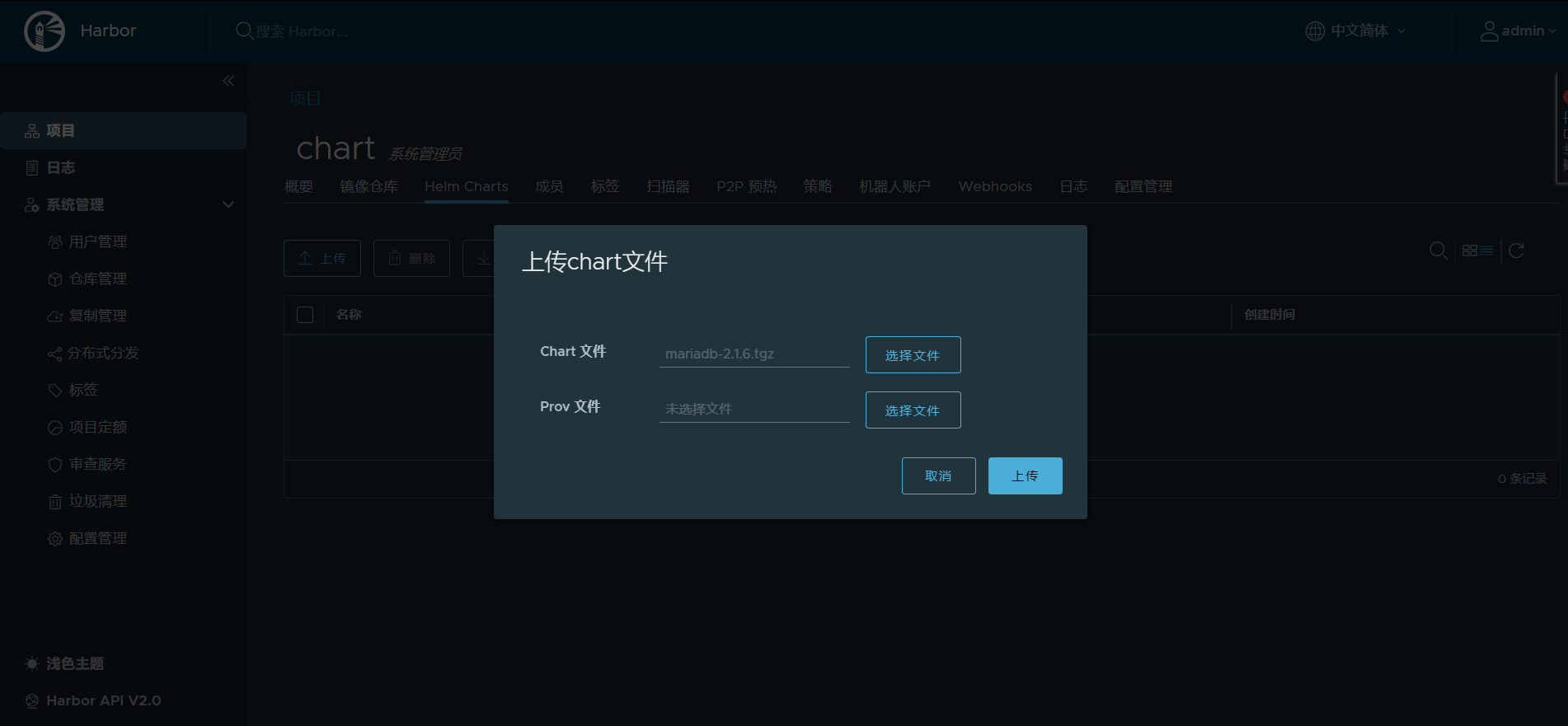Click the Prov file field 未选择文件
1568x726 pixels.
coord(754,409)
